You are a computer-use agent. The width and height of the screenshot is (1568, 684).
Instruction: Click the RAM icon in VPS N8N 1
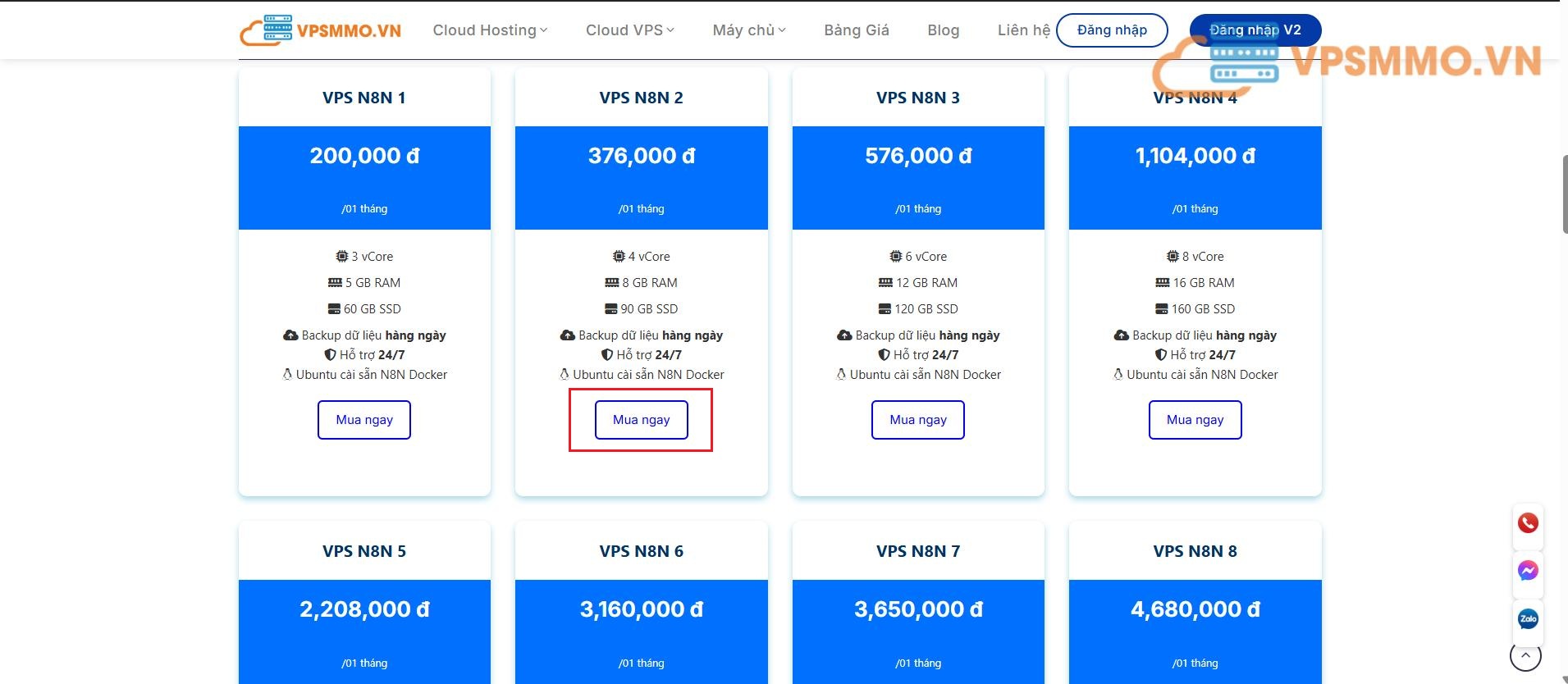tap(335, 283)
